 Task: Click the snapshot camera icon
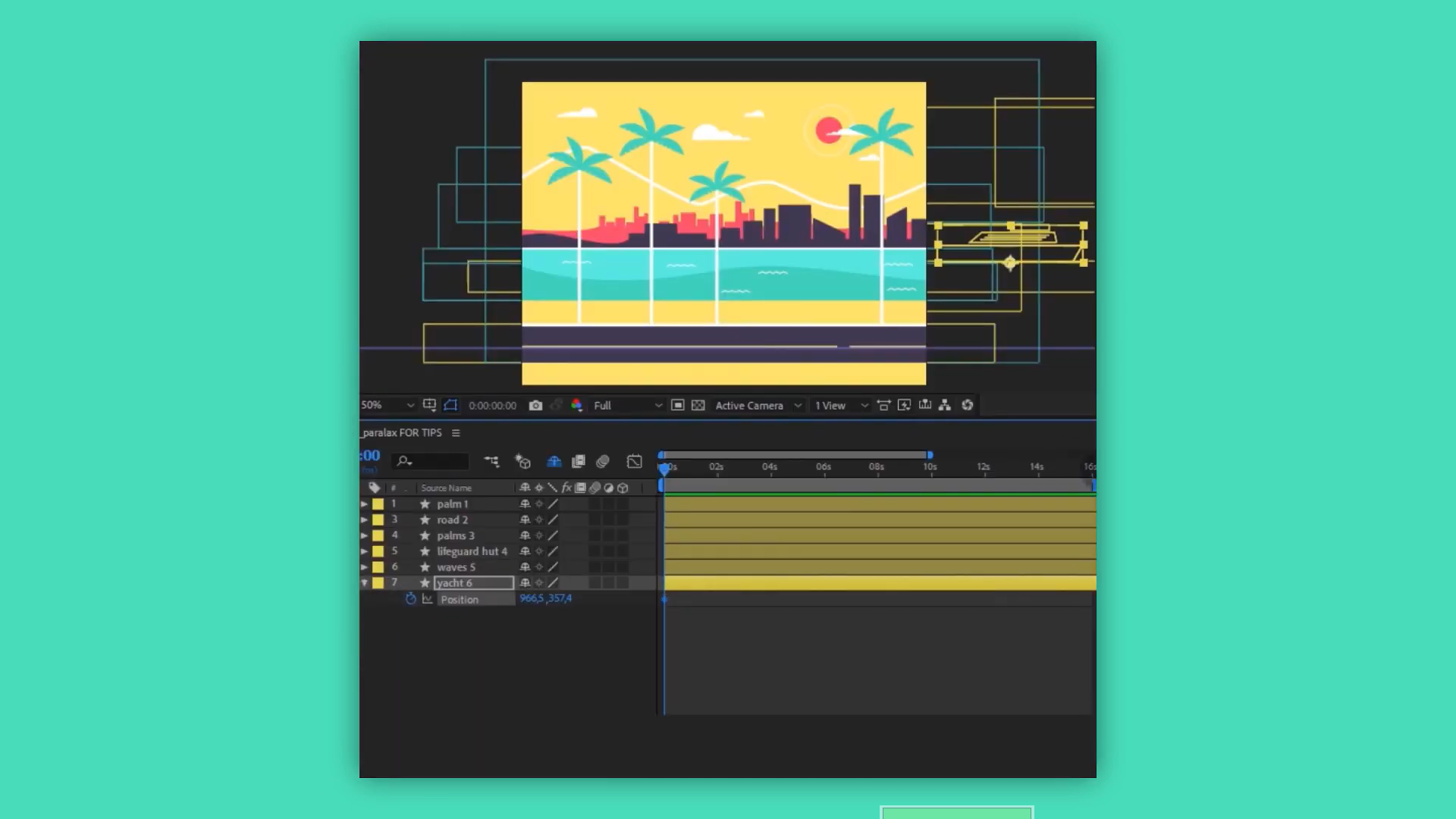[x=535, y=406]
